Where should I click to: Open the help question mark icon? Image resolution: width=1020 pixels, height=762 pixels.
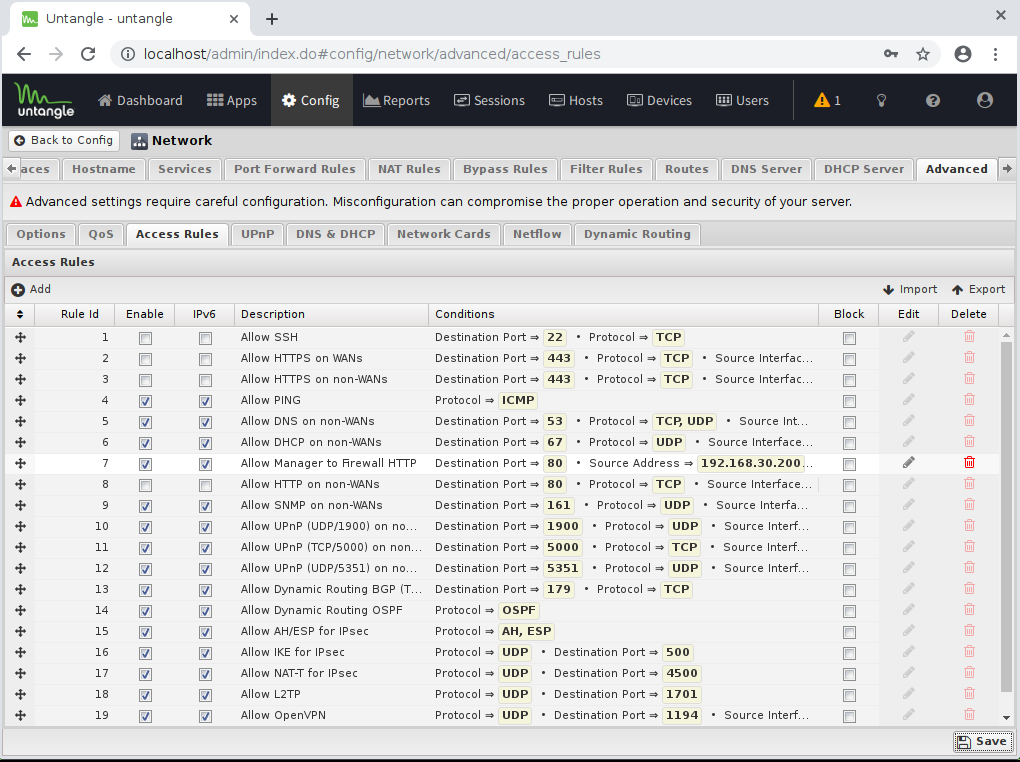933,100
